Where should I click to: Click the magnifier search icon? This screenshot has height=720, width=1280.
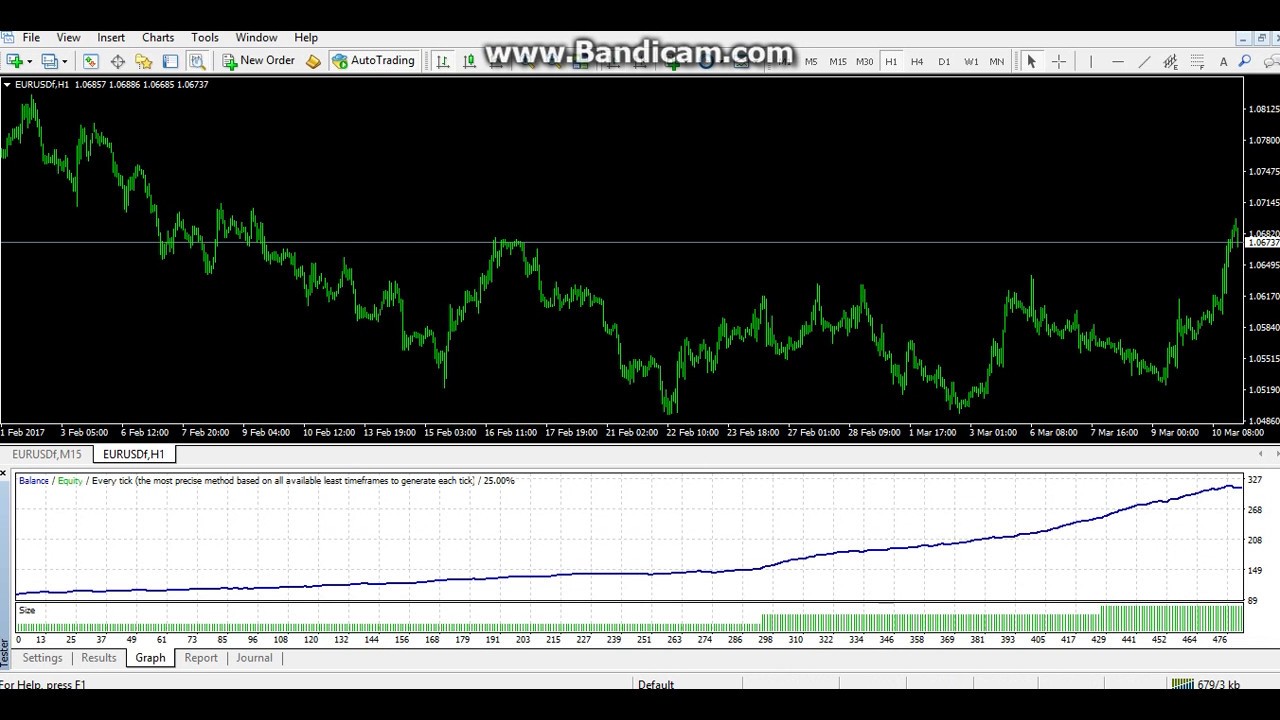pos(1245,61)
